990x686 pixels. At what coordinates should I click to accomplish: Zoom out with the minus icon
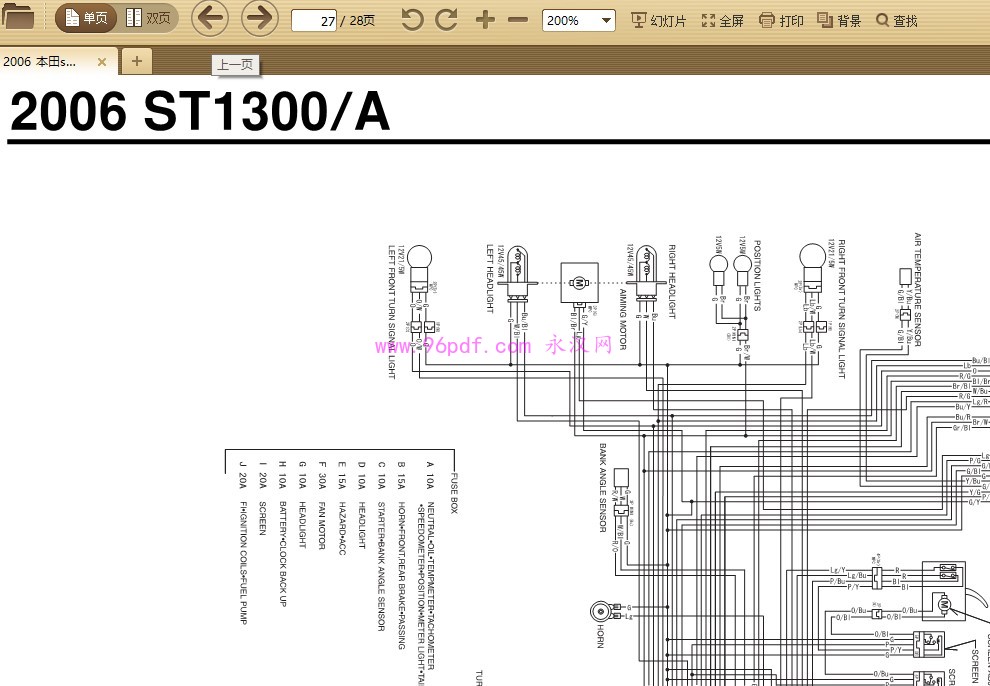pyautogui.click(x=518, y=20)
